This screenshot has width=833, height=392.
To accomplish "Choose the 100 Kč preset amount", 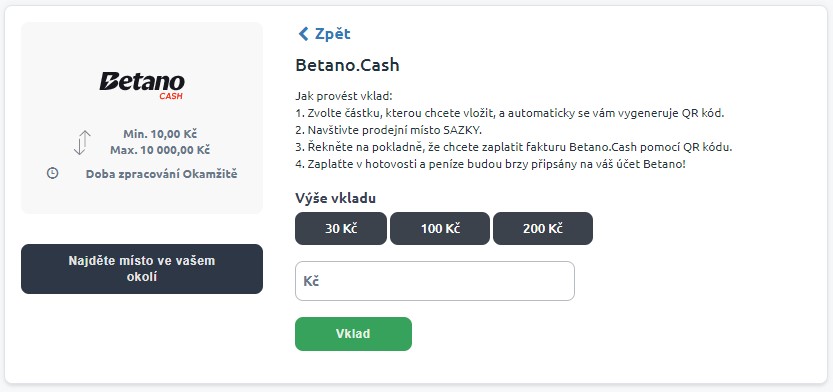I will (x=440, y=228).
